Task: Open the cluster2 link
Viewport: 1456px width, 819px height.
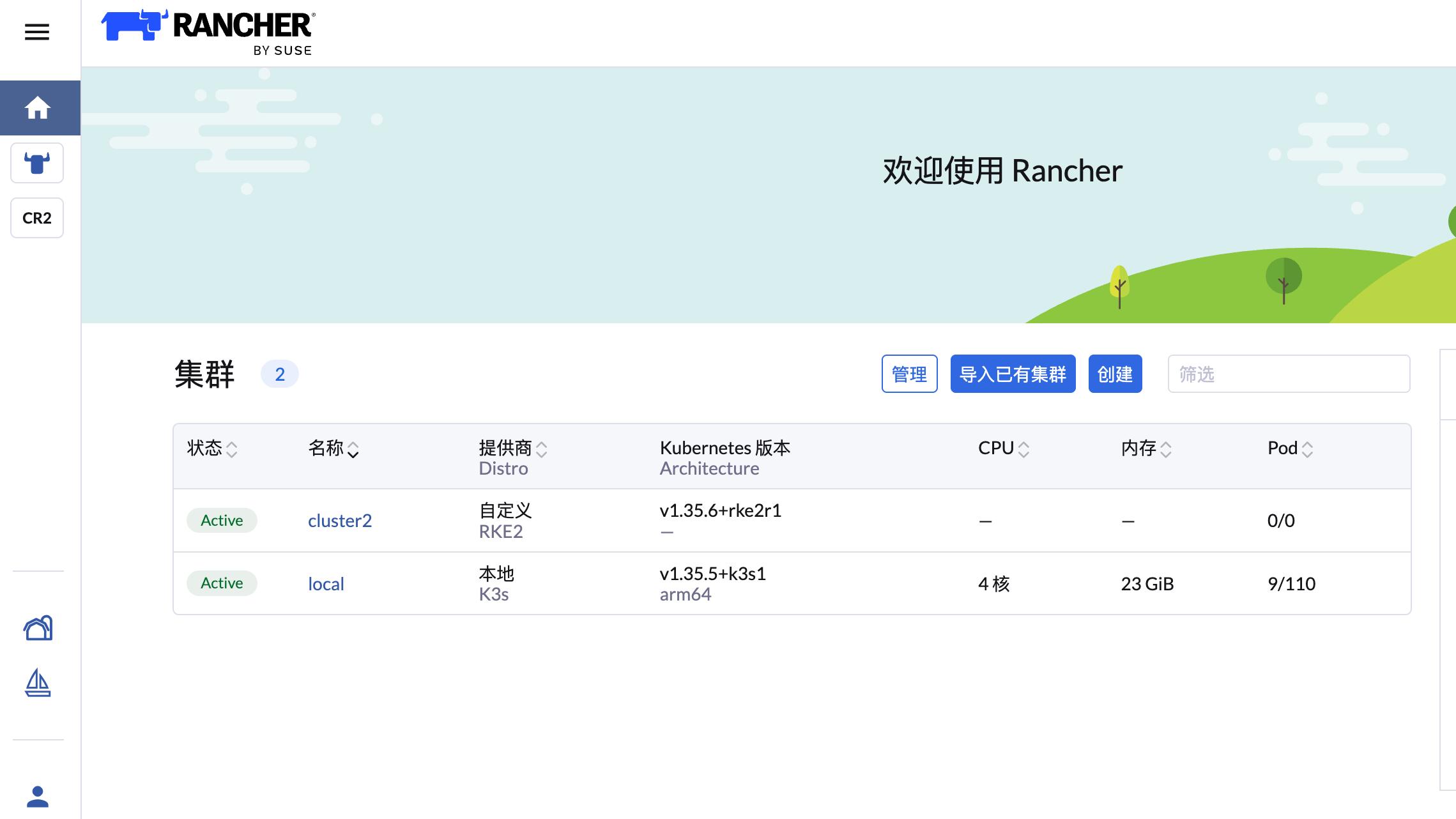Action: [340, 521]
